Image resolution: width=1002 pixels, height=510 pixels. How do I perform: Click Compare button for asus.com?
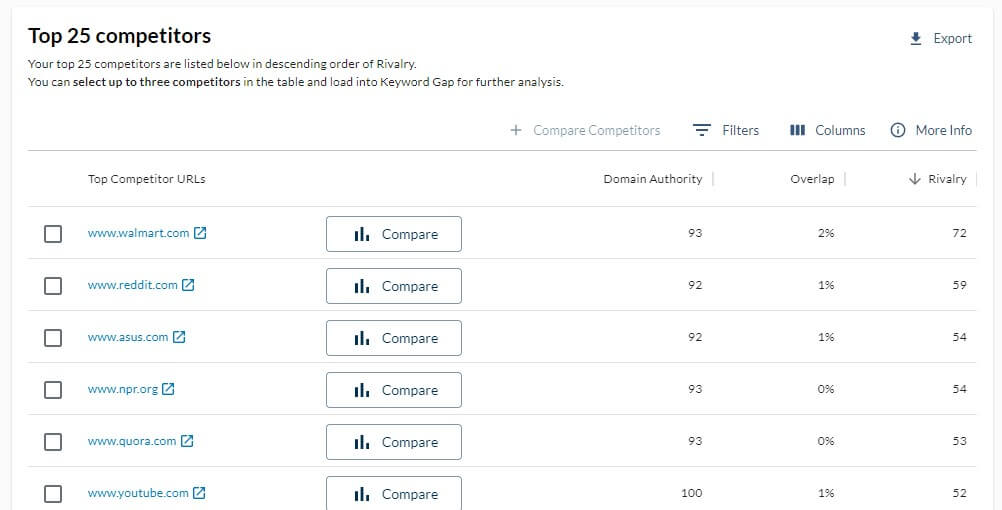tap(394, 338)
